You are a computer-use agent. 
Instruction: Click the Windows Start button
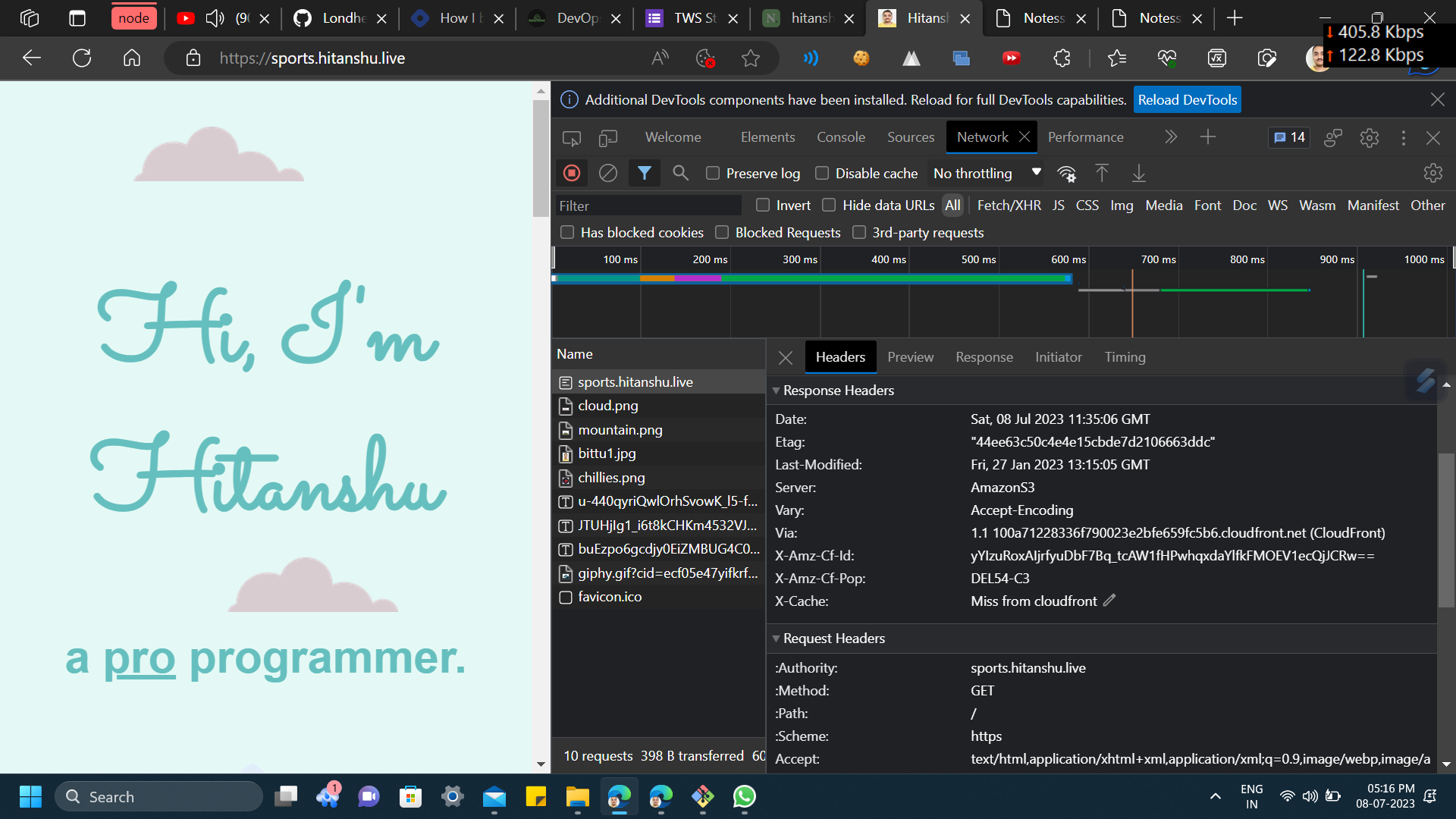[x=30, y=797]
